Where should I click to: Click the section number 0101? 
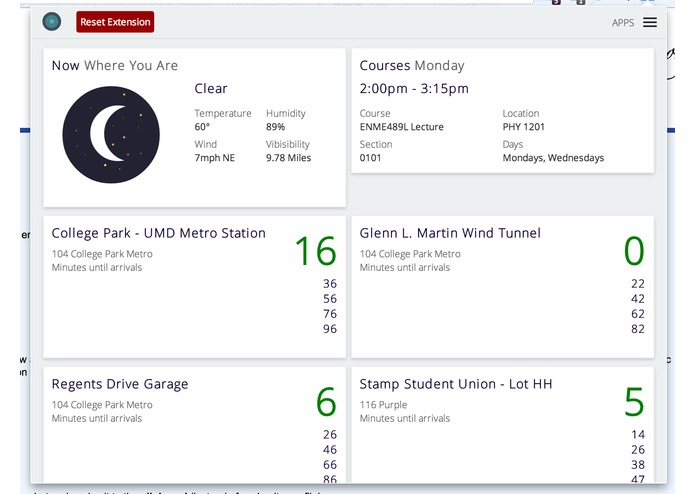[370, 158]
